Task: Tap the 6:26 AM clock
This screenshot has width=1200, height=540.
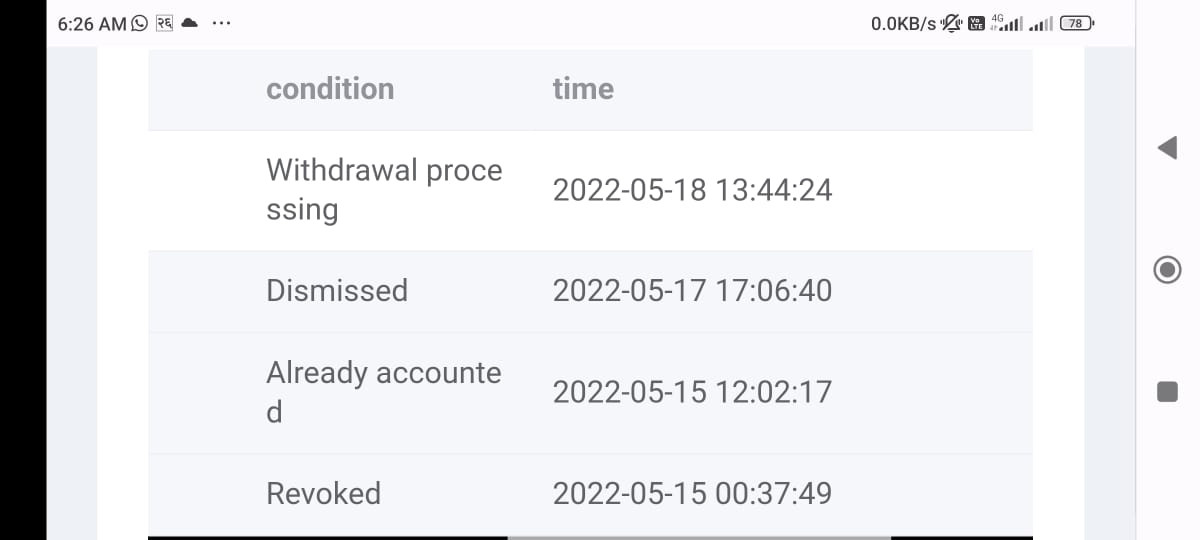Action: tap(92, 24)
